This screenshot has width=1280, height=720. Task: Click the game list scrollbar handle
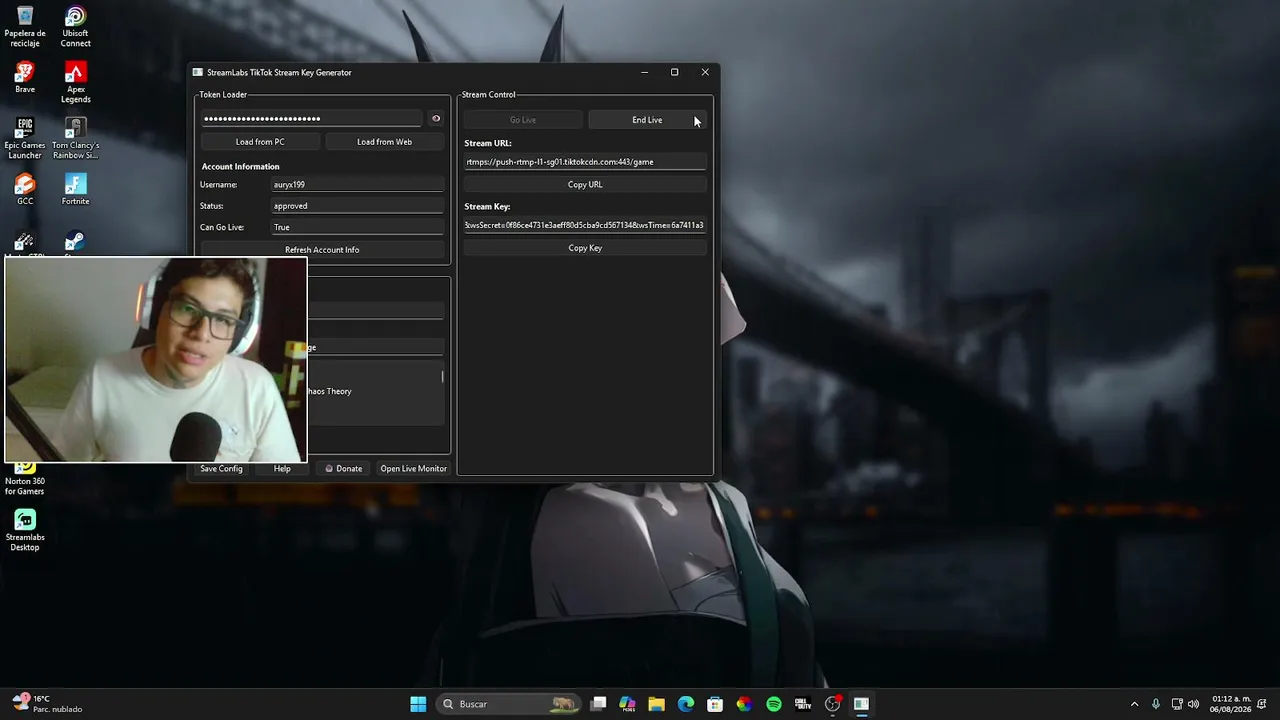pyautogui.click(x=442, y=376)
